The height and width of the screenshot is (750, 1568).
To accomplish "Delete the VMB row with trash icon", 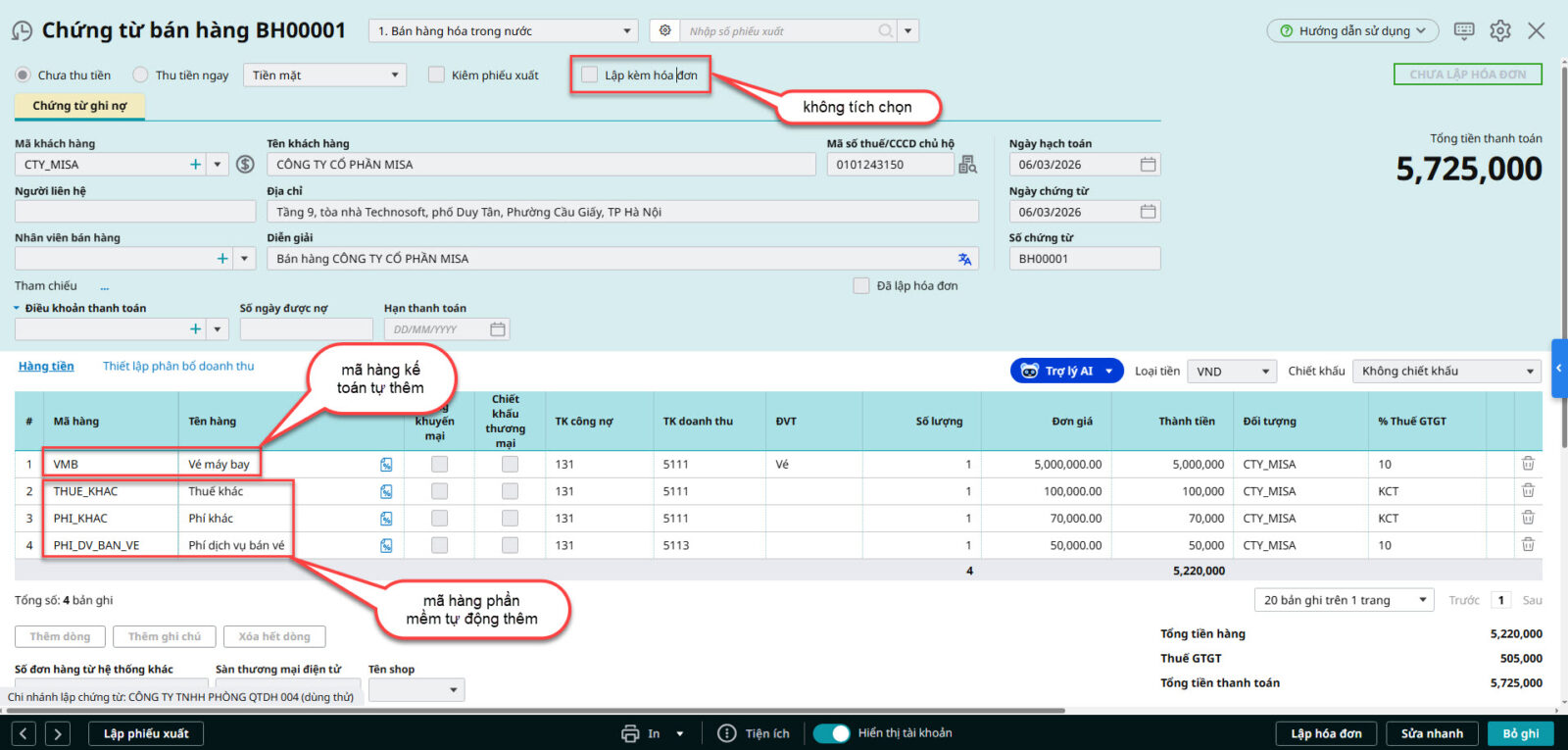I will [1528, 464].
